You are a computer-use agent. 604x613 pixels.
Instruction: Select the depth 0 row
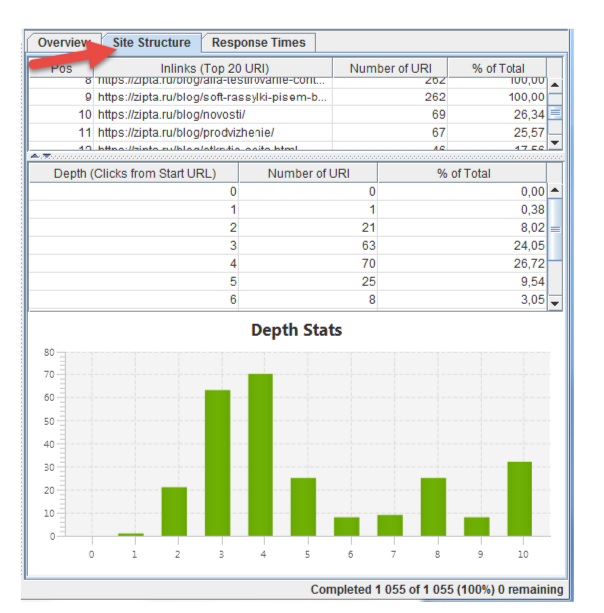click(288, 192)
